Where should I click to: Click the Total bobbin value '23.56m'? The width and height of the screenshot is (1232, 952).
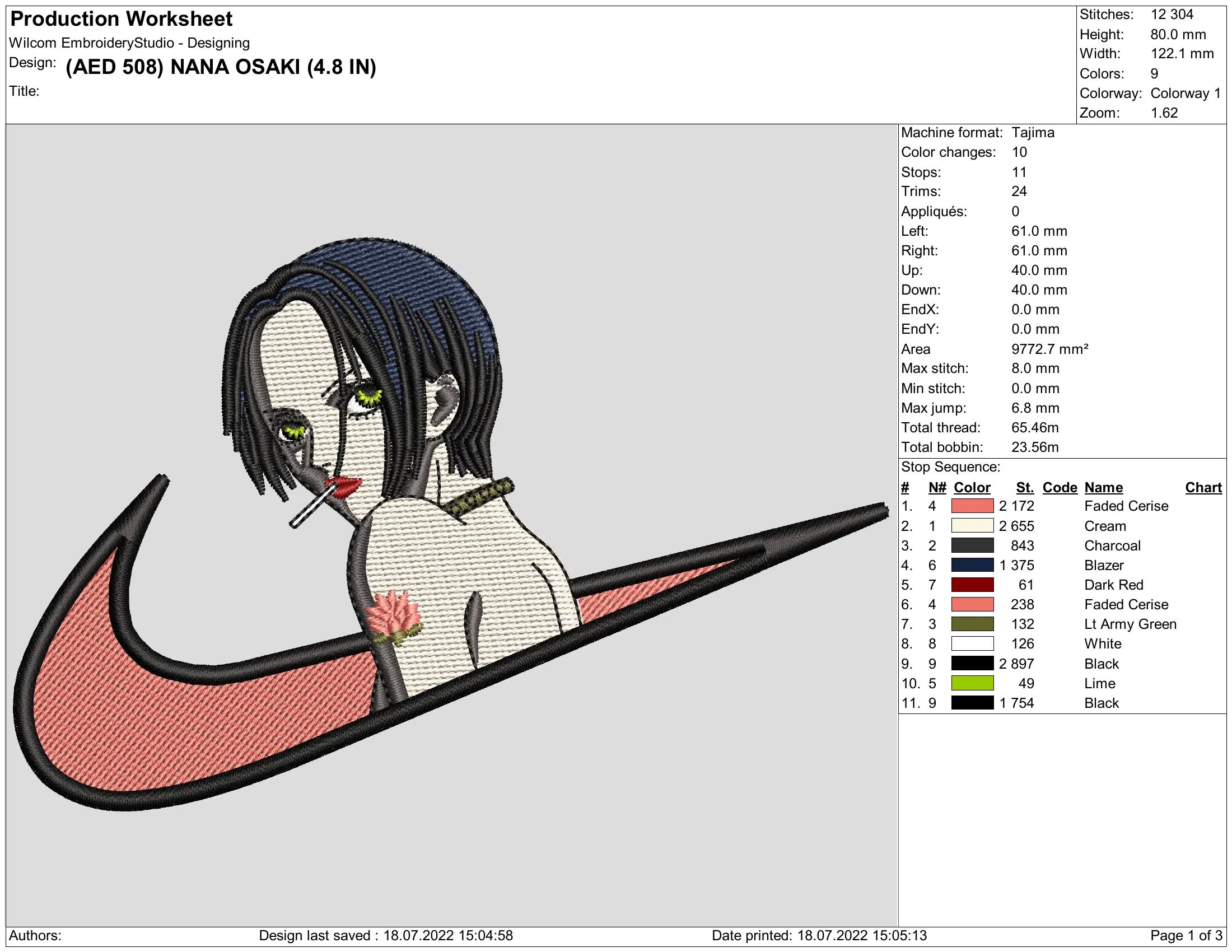click(x=1034, y=447)
